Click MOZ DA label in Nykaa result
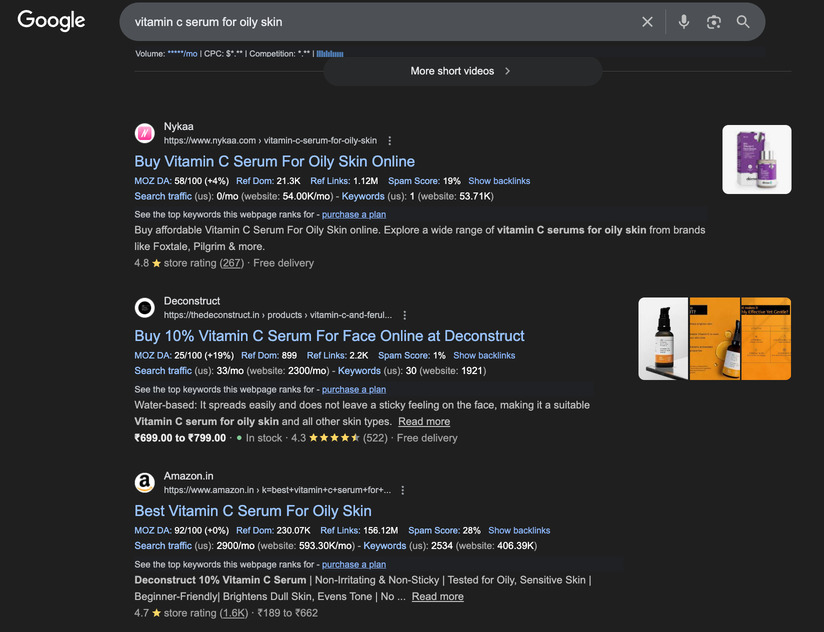This screenshot has width=824, height=632. click(x=153, y=181)
